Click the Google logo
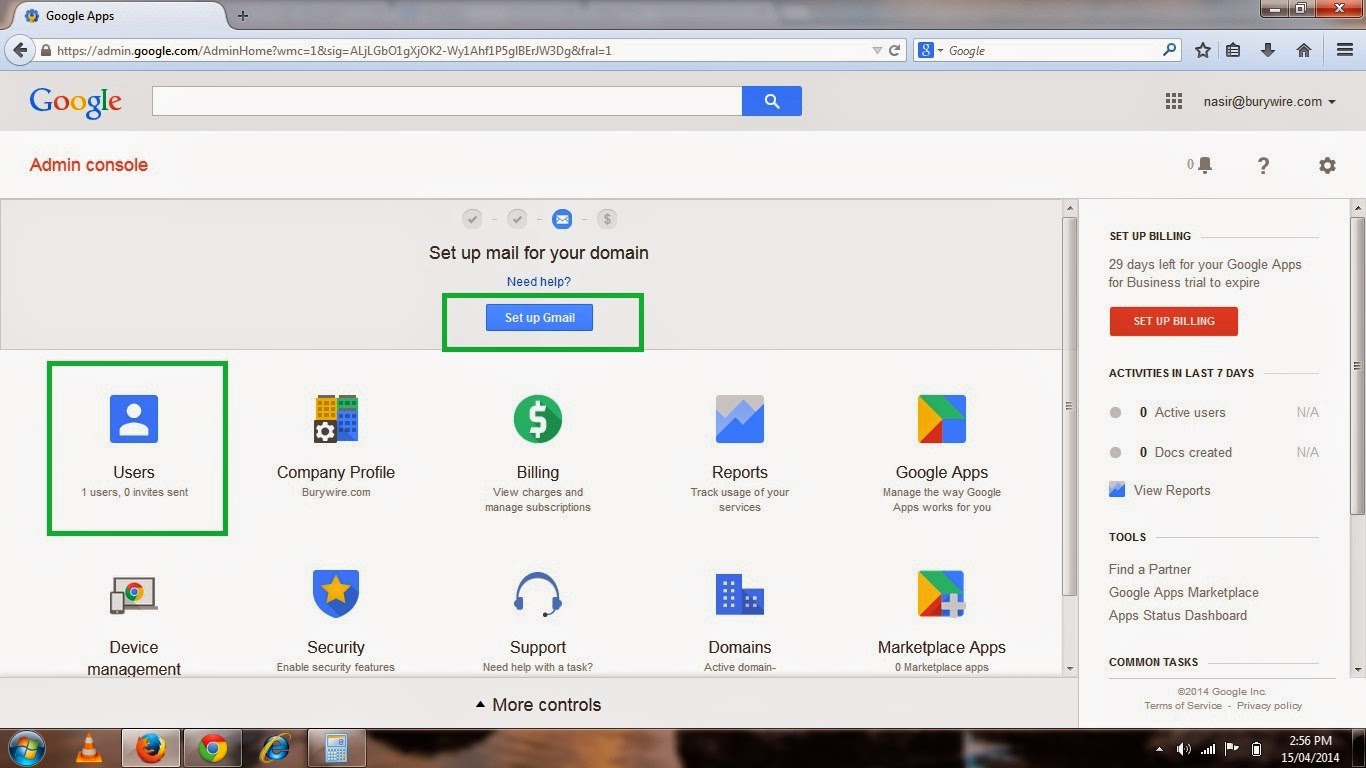1366x768 pixels. point(76,102)
